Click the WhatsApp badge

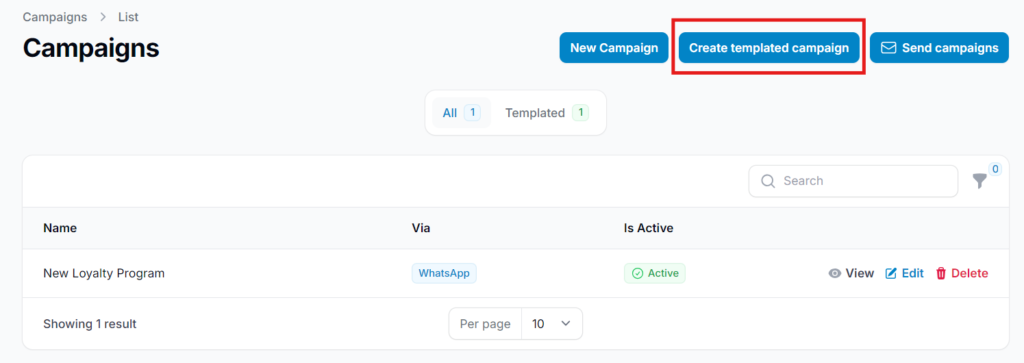coord(444,274)
